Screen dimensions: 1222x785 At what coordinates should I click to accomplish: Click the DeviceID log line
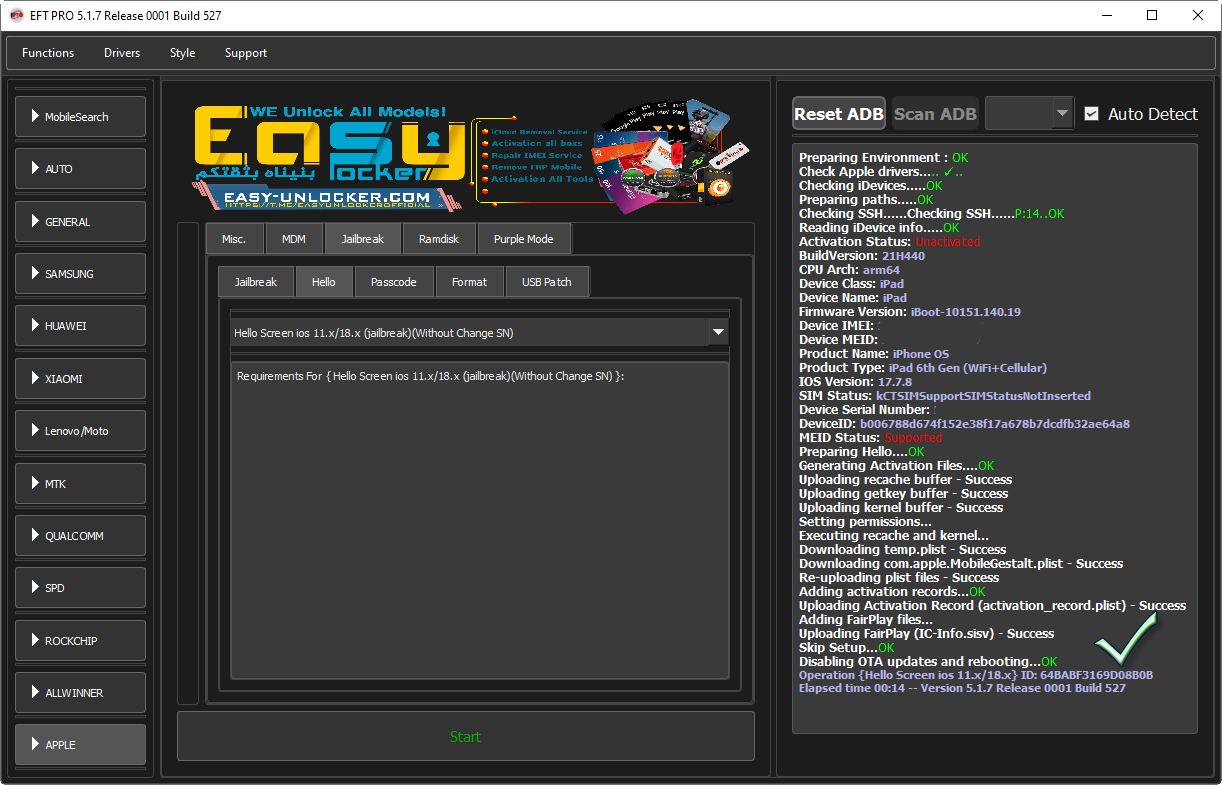pyautogui.click(x=964, y=424)
